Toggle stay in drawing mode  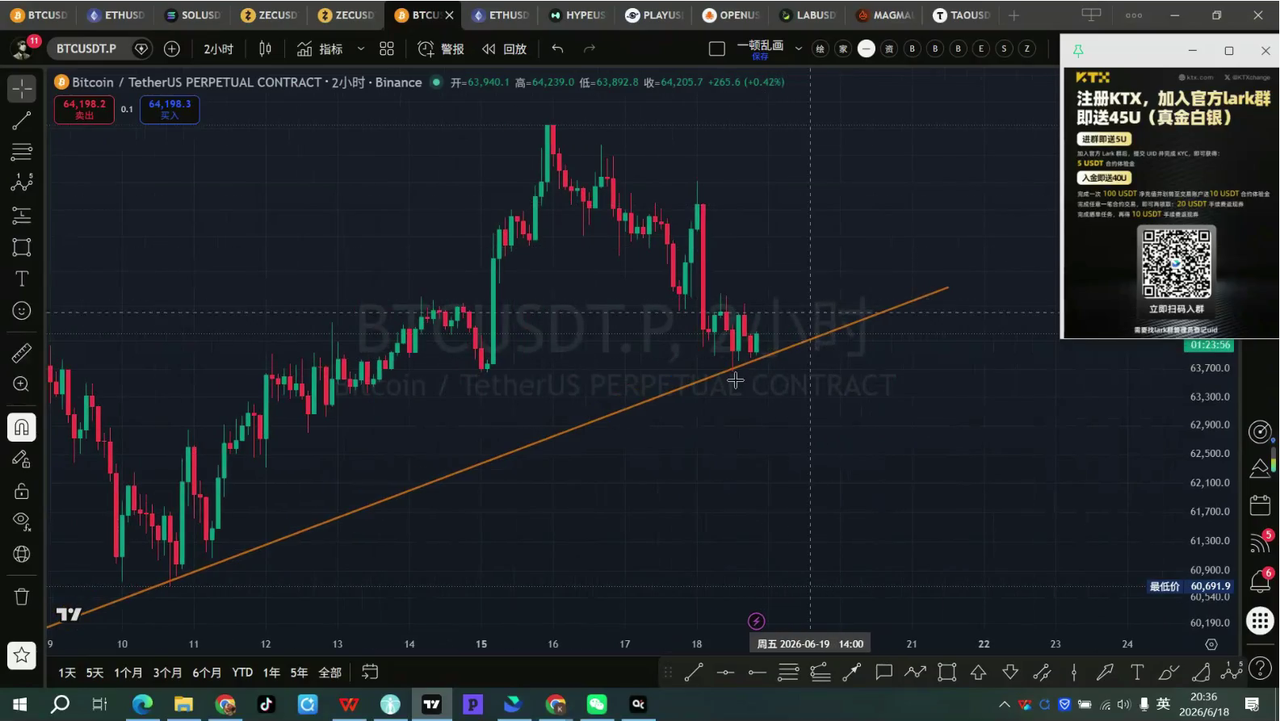pos(21,459)
